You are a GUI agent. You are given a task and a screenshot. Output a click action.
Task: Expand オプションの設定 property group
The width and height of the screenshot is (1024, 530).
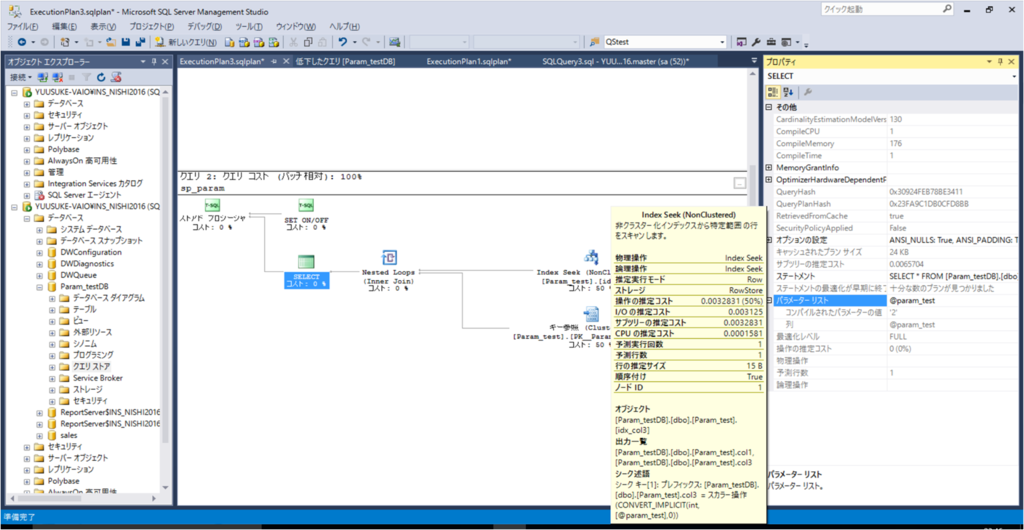click(x=769, y=240)
